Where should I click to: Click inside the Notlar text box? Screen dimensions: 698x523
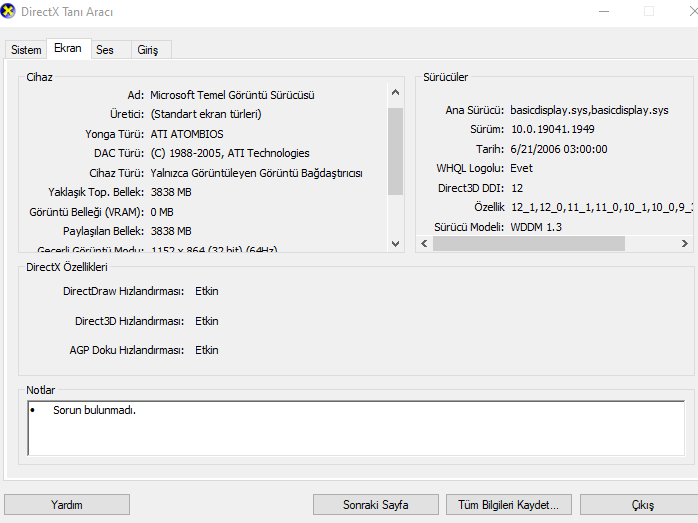coord(356,428)
